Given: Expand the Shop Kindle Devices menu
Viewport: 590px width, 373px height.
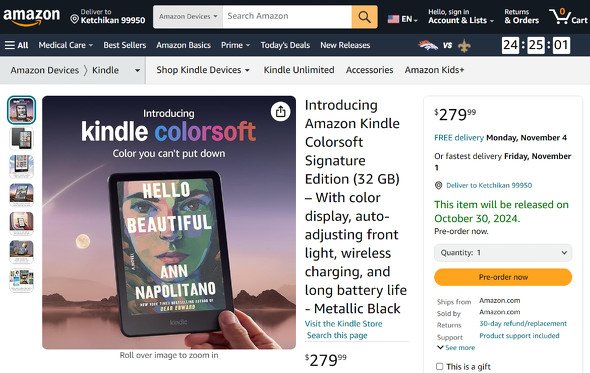Looking at the screenshot, I should 203,70.
